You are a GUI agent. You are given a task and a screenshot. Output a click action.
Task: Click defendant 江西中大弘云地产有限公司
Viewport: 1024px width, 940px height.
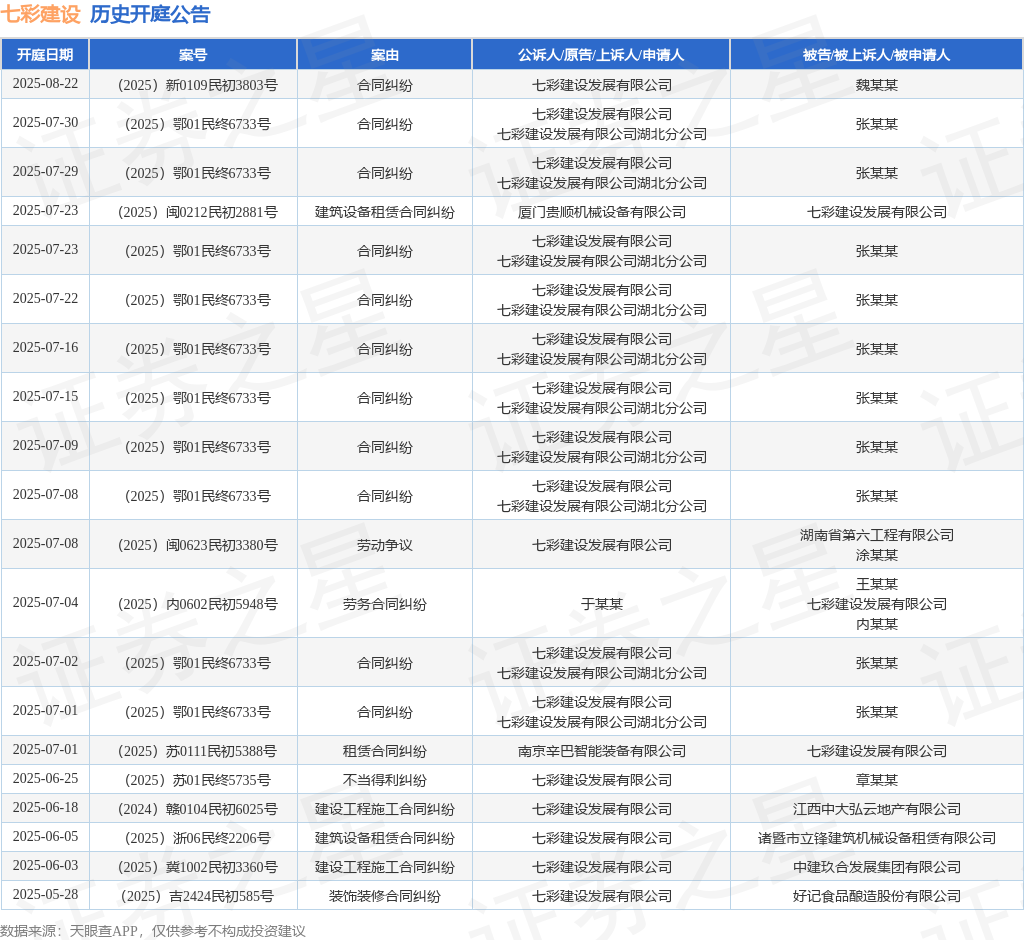coord(876,809)
